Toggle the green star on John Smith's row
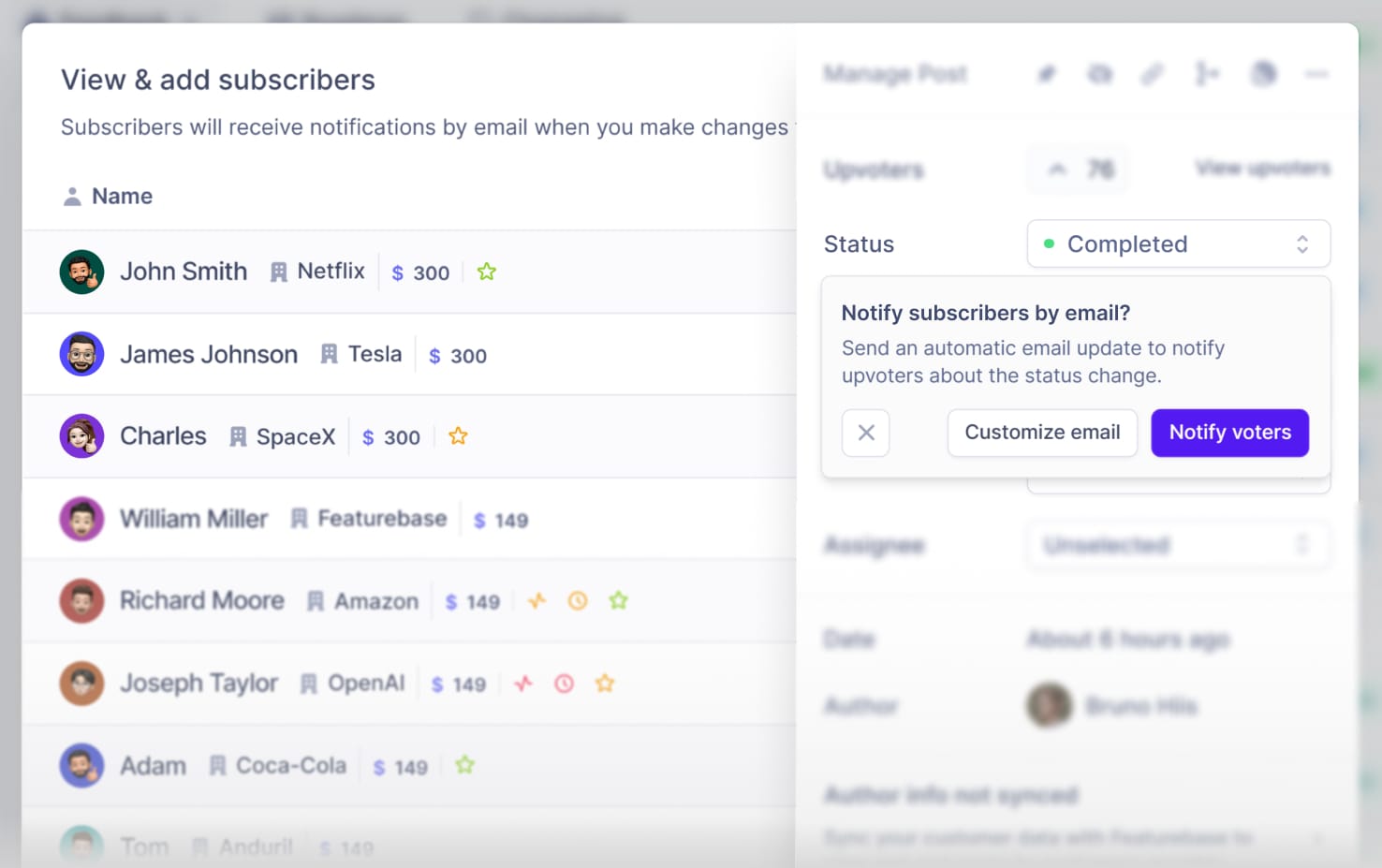Viewport: 1382px width, 868px height. [x=486, y=271]
